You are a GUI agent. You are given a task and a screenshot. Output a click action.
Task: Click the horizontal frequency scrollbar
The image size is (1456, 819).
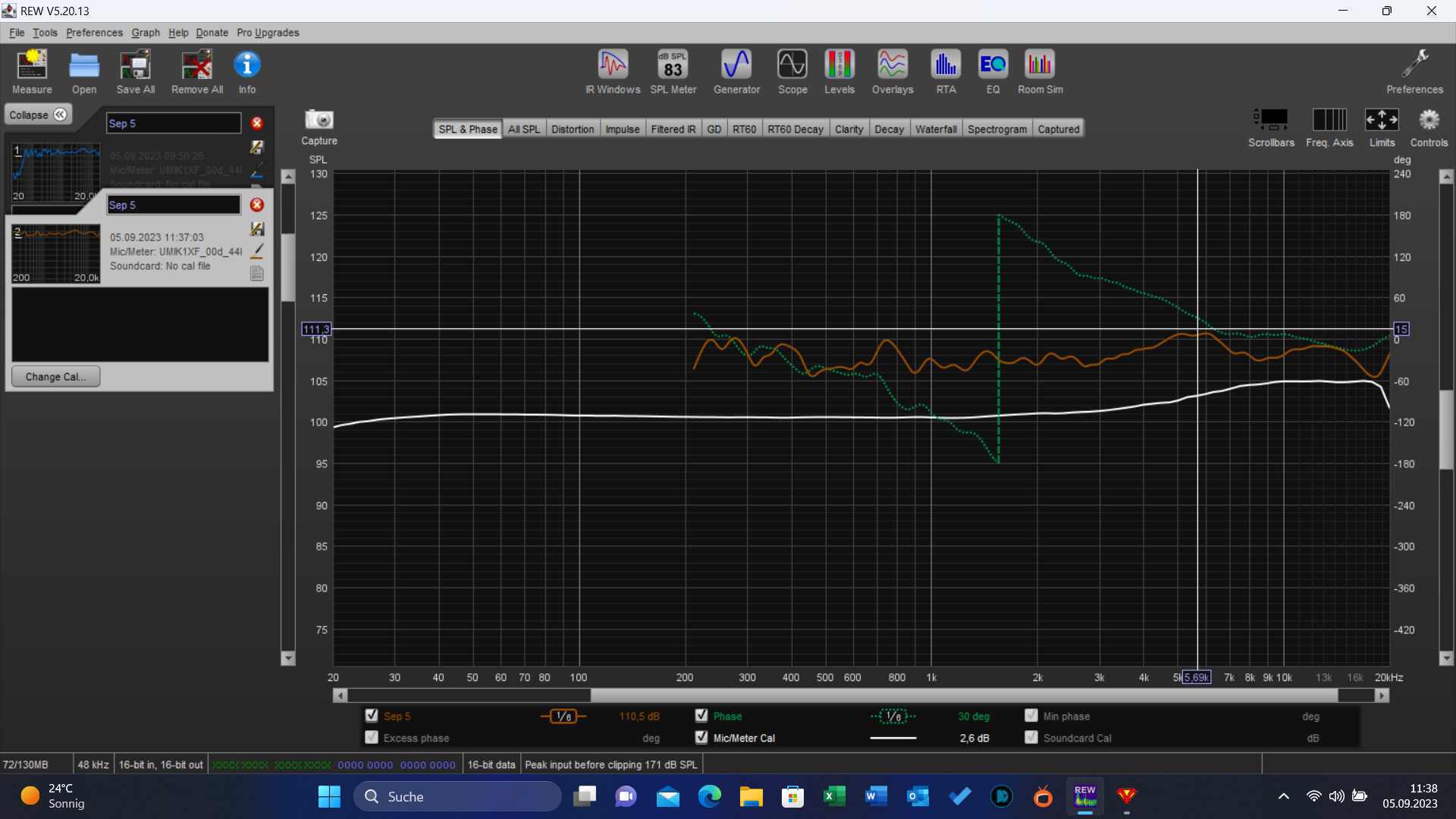[963, 695]
